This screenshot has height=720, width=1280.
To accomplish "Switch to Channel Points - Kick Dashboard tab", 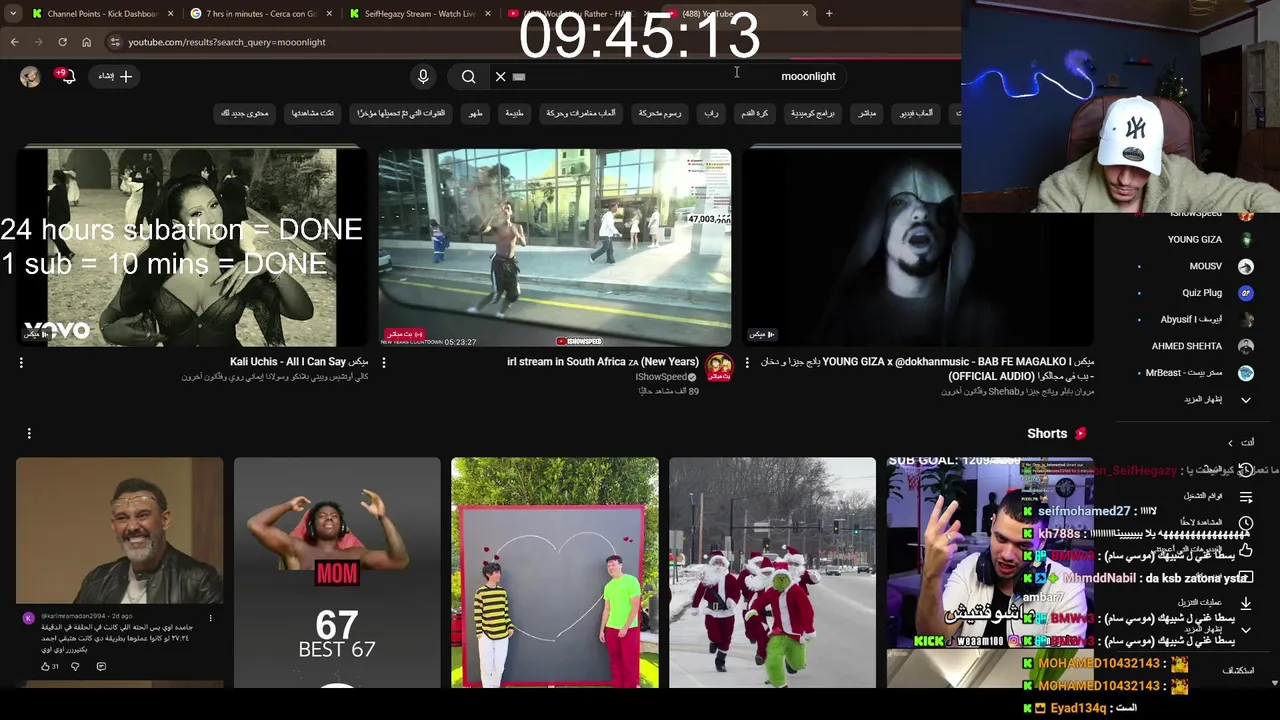I will (102, 14).
